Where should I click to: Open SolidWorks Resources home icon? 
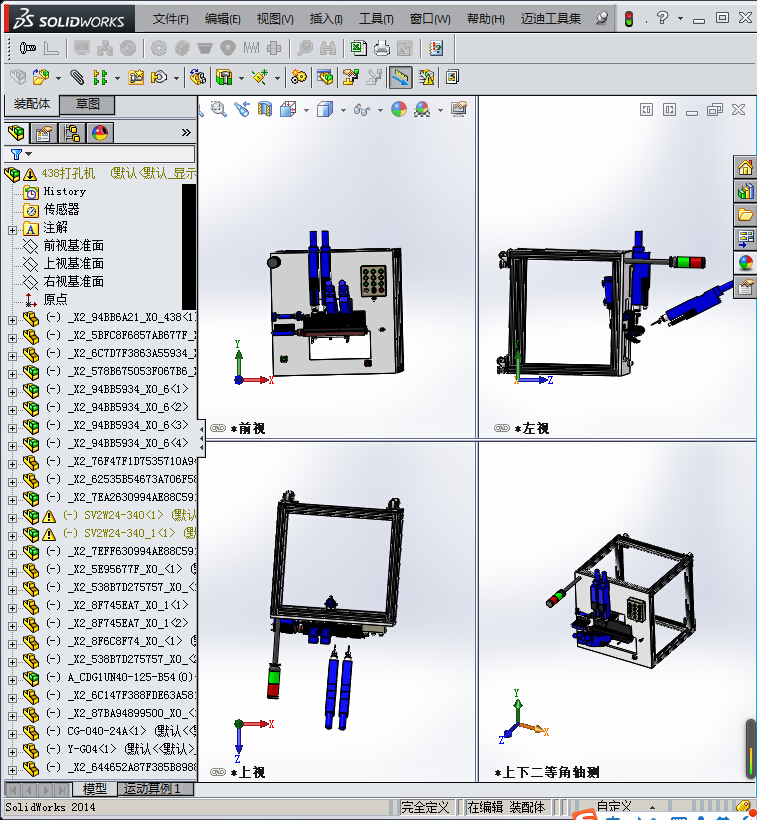[x=745, y=167]
